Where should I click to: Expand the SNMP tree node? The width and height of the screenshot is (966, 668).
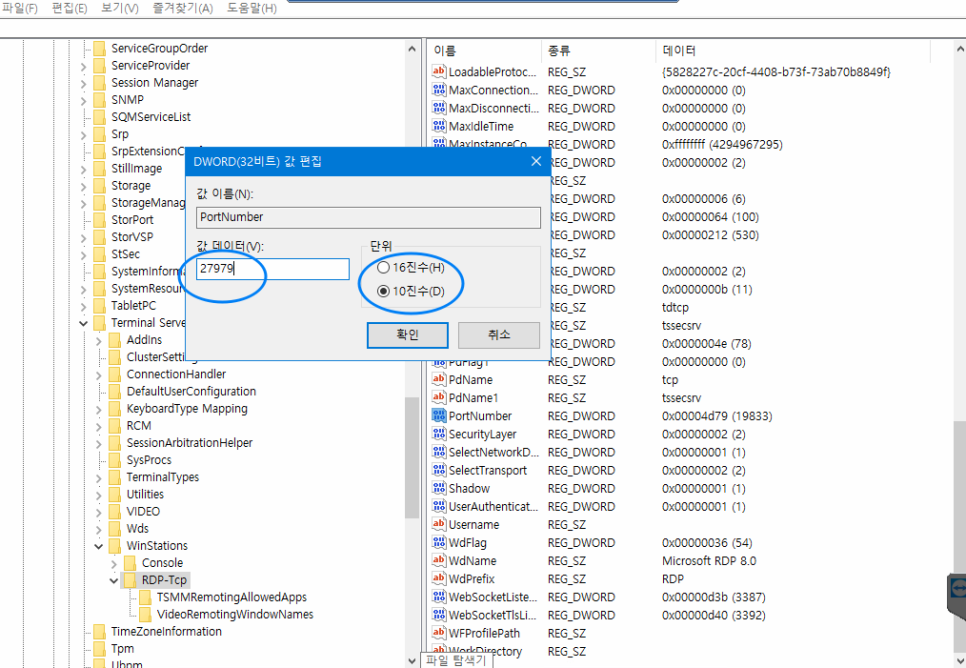(x=84, y=100)
